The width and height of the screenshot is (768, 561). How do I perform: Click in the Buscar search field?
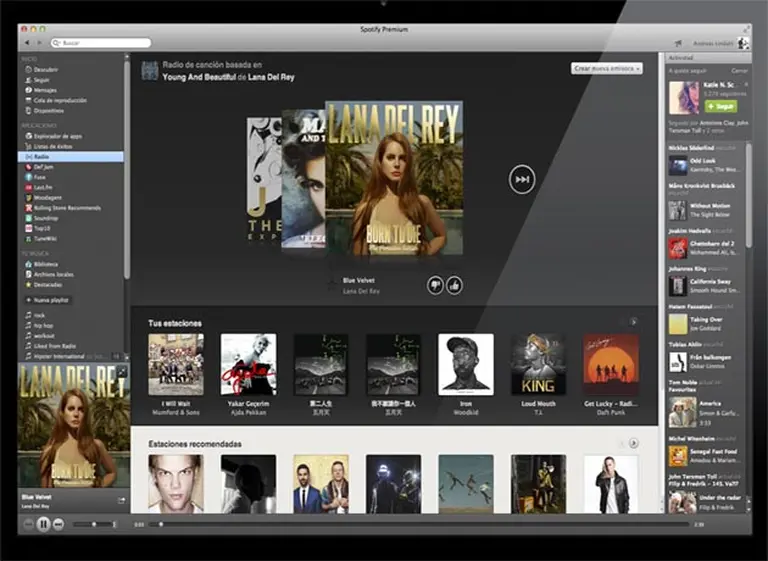101,43
